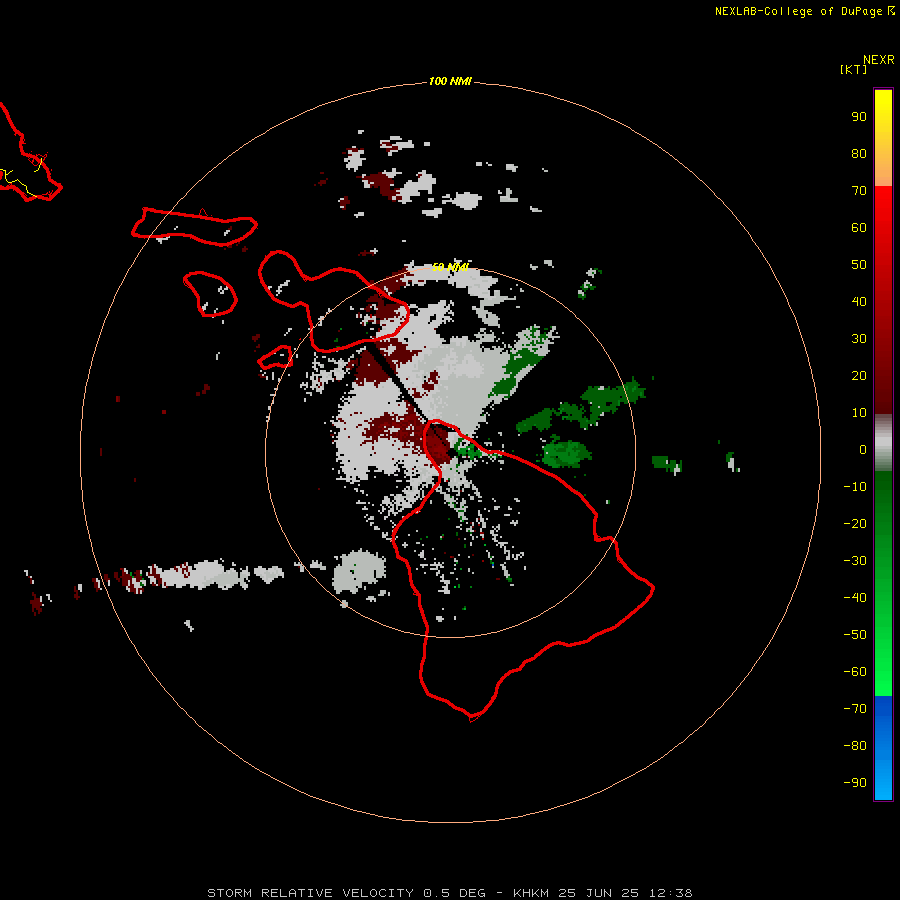The image size is (900, 900).
Task: Click the -20 label on the velocity scale
Action: pos(855,523)
